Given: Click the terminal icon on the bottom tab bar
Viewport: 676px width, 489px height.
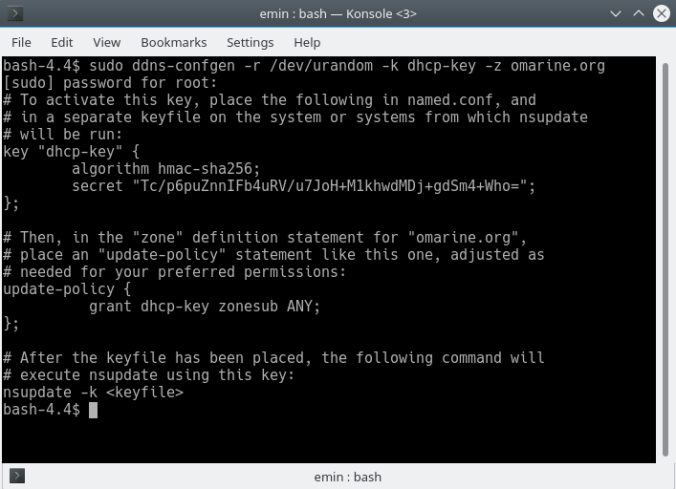Looking at the screenshot, I should coord(16,477).
